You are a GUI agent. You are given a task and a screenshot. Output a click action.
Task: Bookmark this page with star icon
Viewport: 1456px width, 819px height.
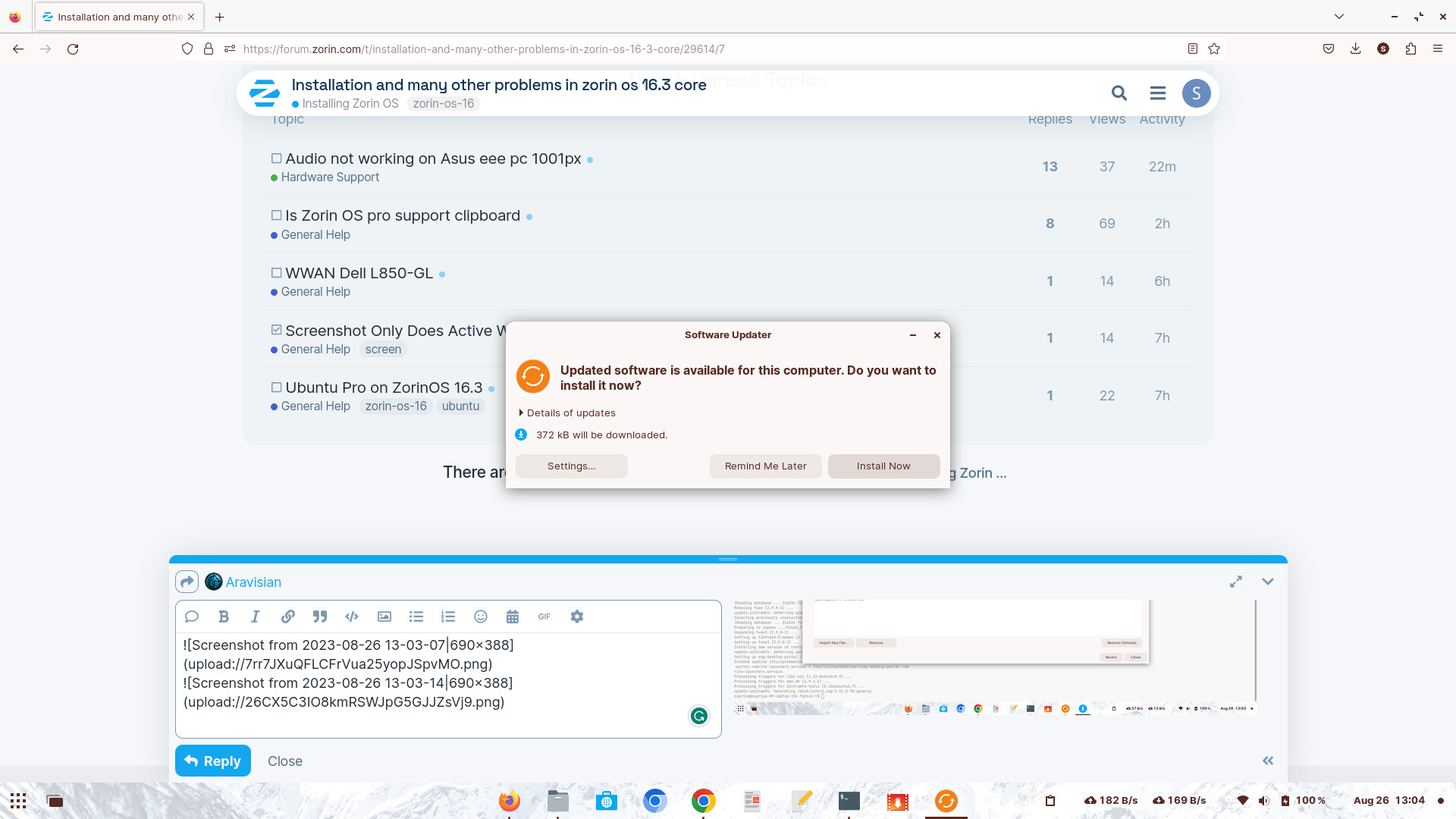click(x=1214, y=49)
